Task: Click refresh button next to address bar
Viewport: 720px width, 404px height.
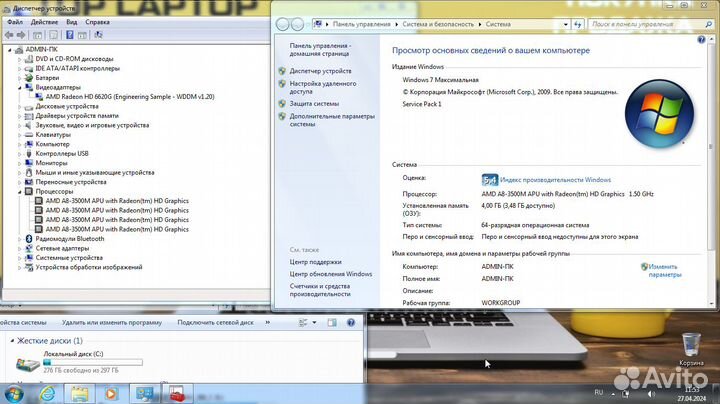Action: (578, 24)
